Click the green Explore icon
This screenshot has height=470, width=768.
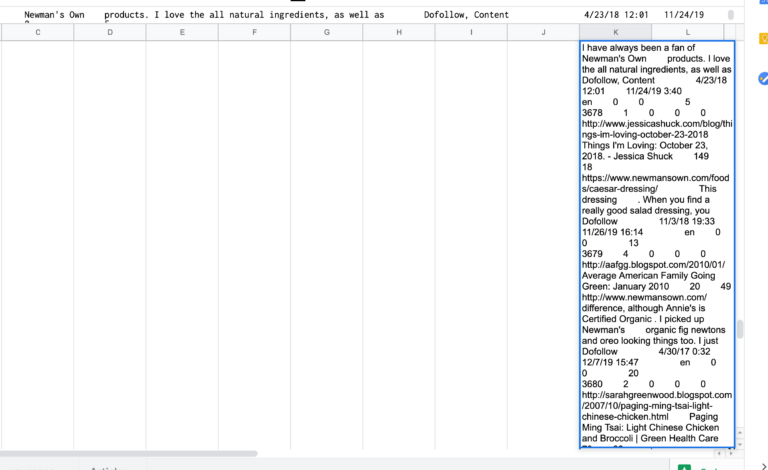[x=685, y=466]
